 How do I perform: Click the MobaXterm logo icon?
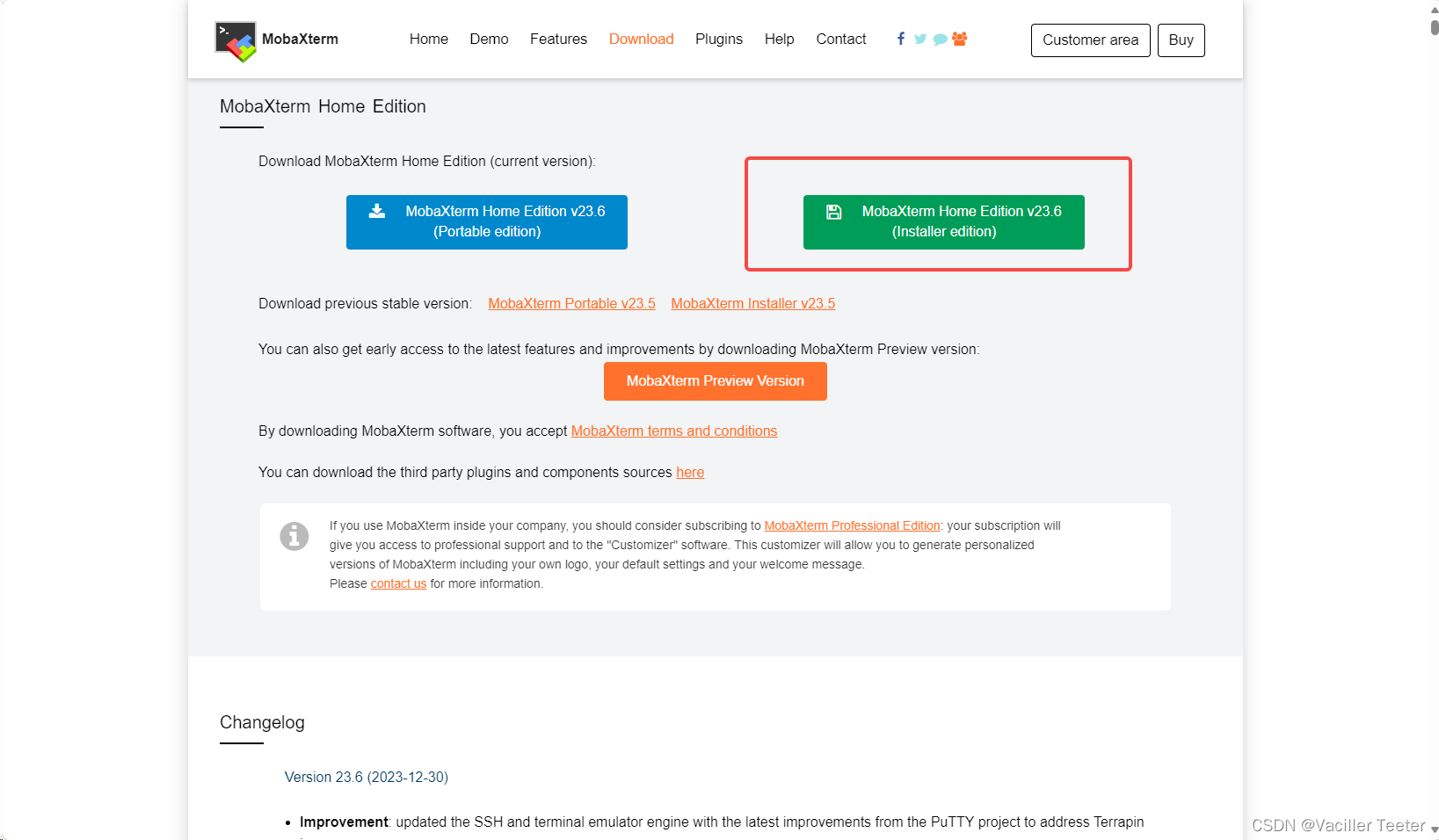236,41
